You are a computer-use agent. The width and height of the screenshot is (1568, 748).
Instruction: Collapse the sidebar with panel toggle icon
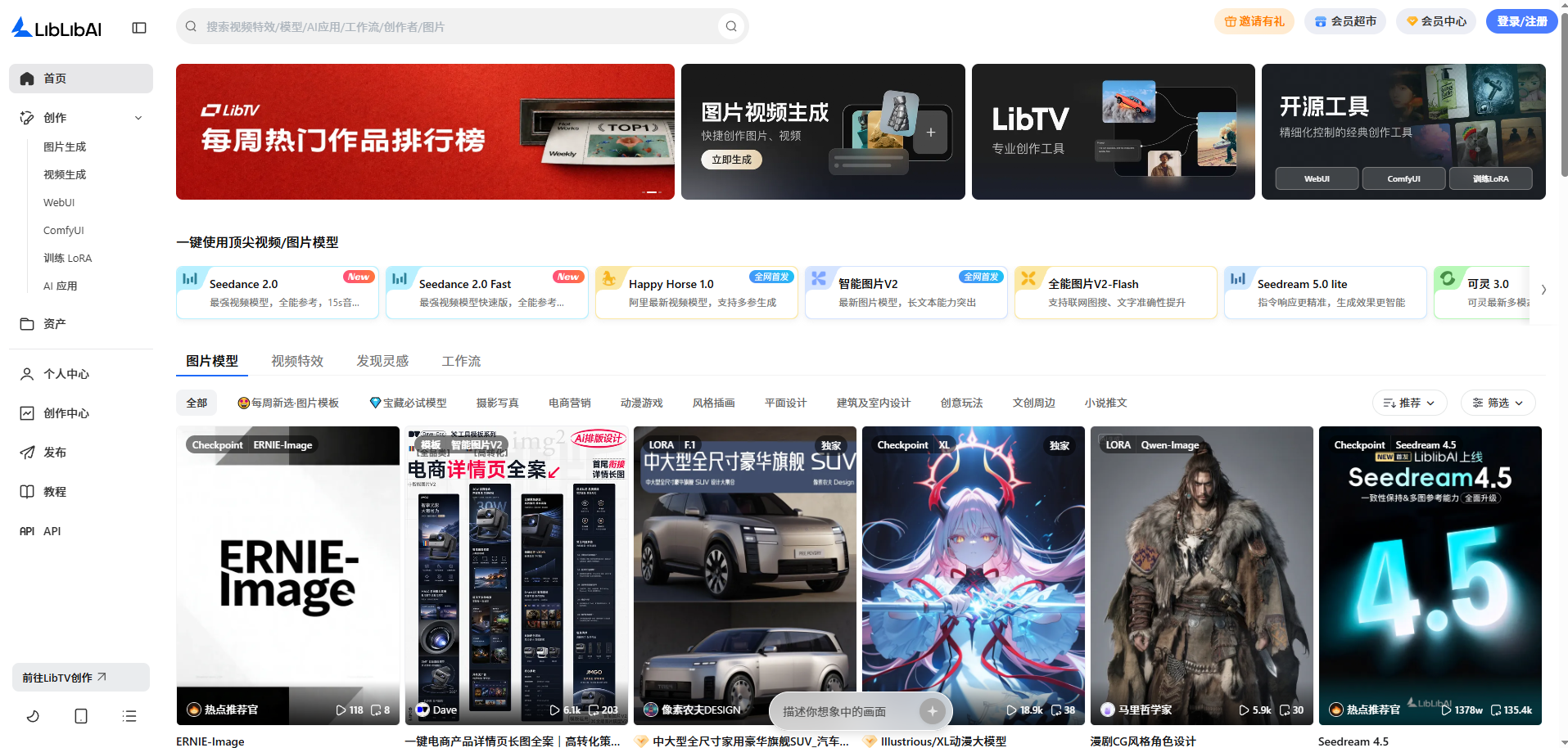coord(139,28)
